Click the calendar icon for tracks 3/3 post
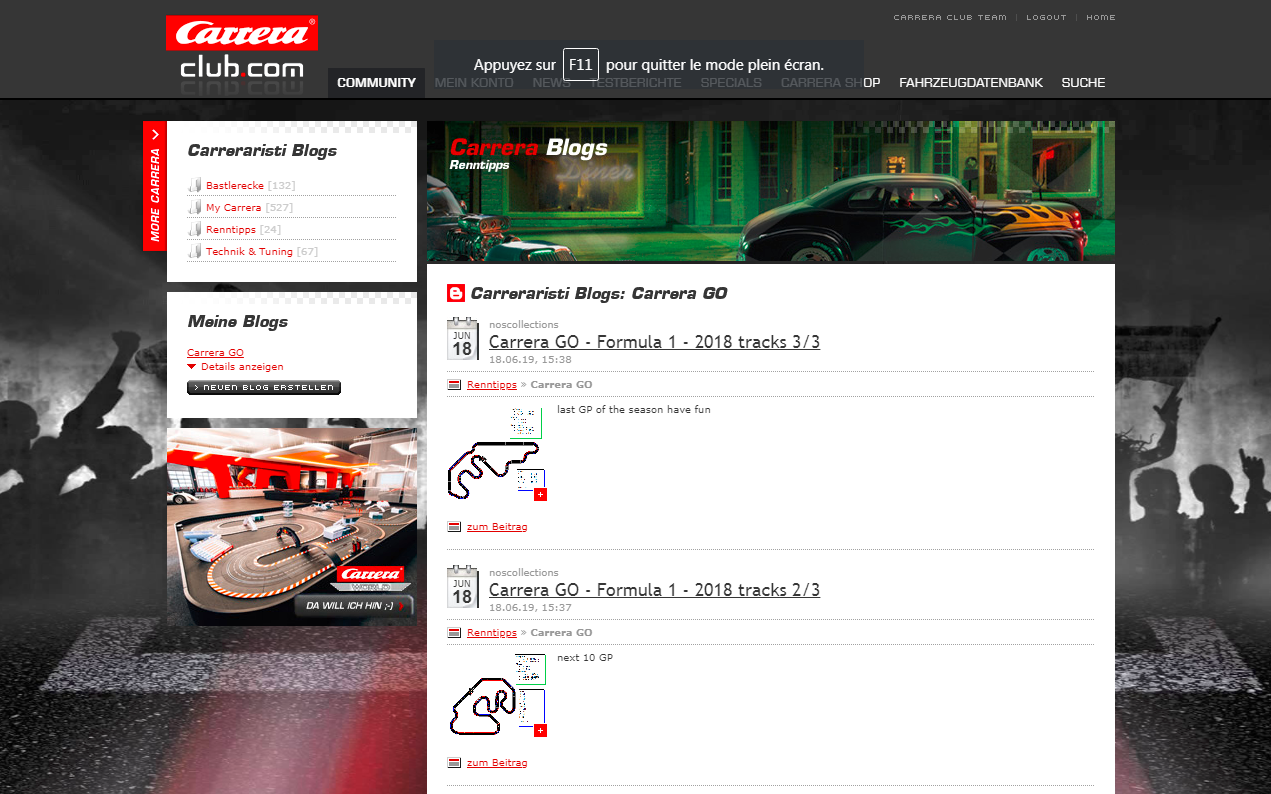The height and width of the screenshot is (794, 1271). tap(462, 339)
